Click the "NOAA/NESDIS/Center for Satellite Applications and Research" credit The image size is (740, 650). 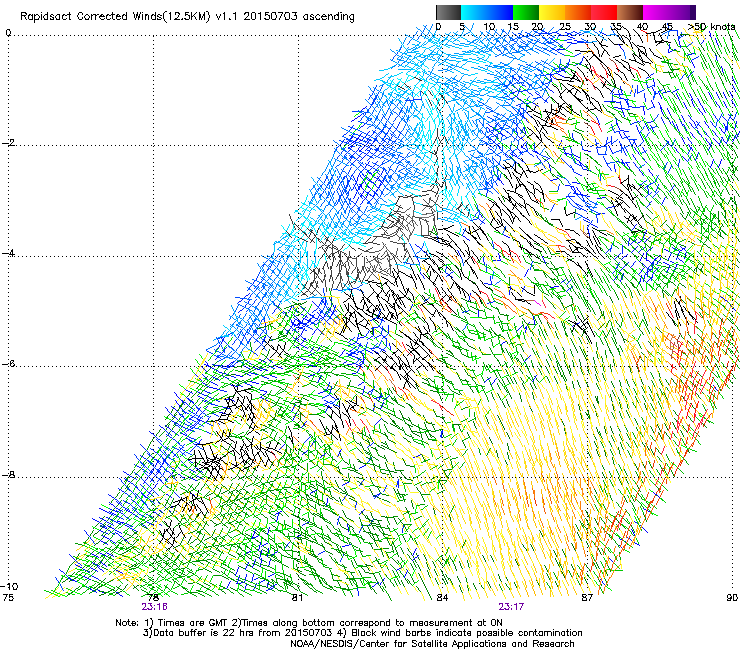click(x=432, y=644)
